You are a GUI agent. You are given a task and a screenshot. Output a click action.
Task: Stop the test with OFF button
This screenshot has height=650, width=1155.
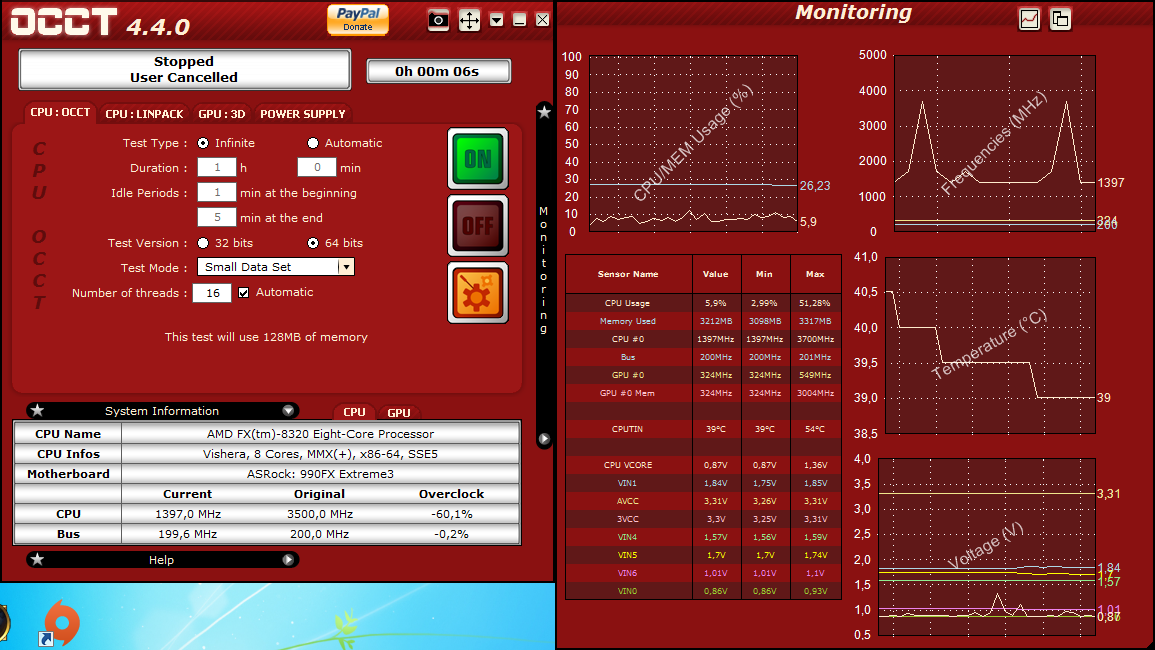[478, 226]
